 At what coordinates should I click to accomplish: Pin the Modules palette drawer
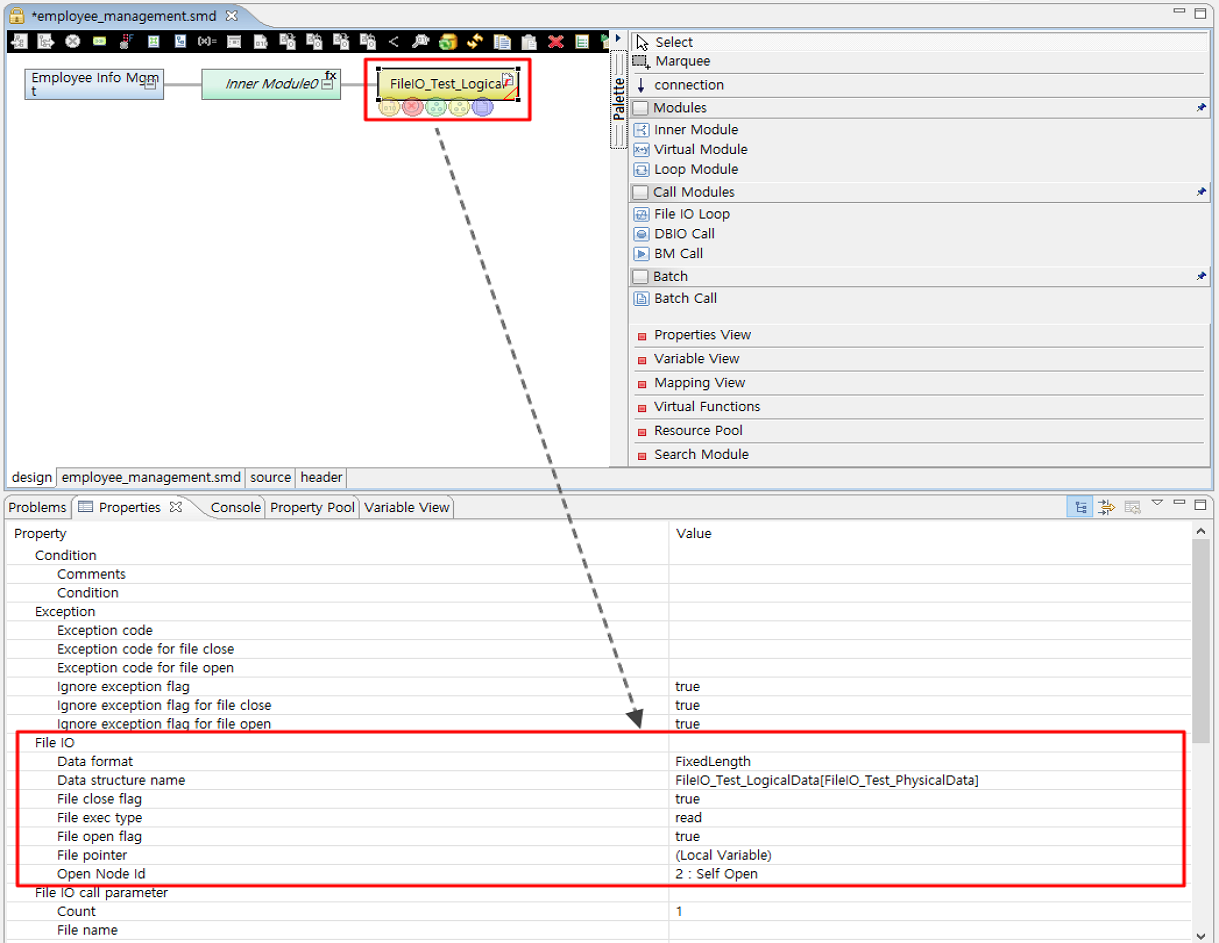pos(1201,108)
